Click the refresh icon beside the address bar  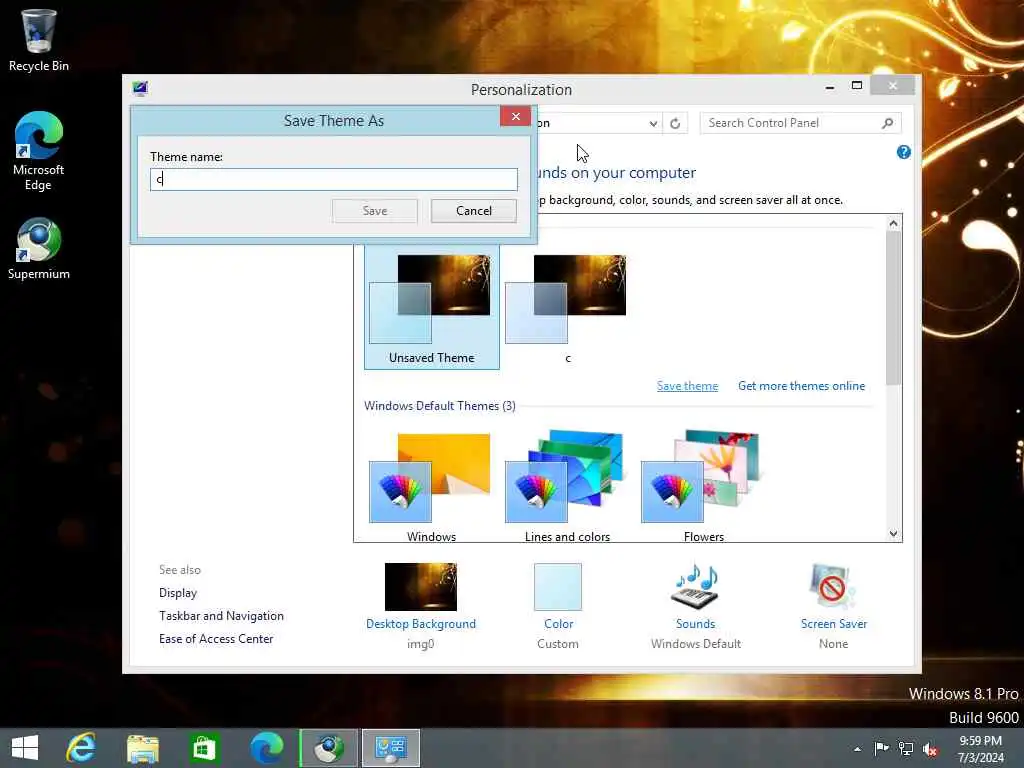point(675,123)
